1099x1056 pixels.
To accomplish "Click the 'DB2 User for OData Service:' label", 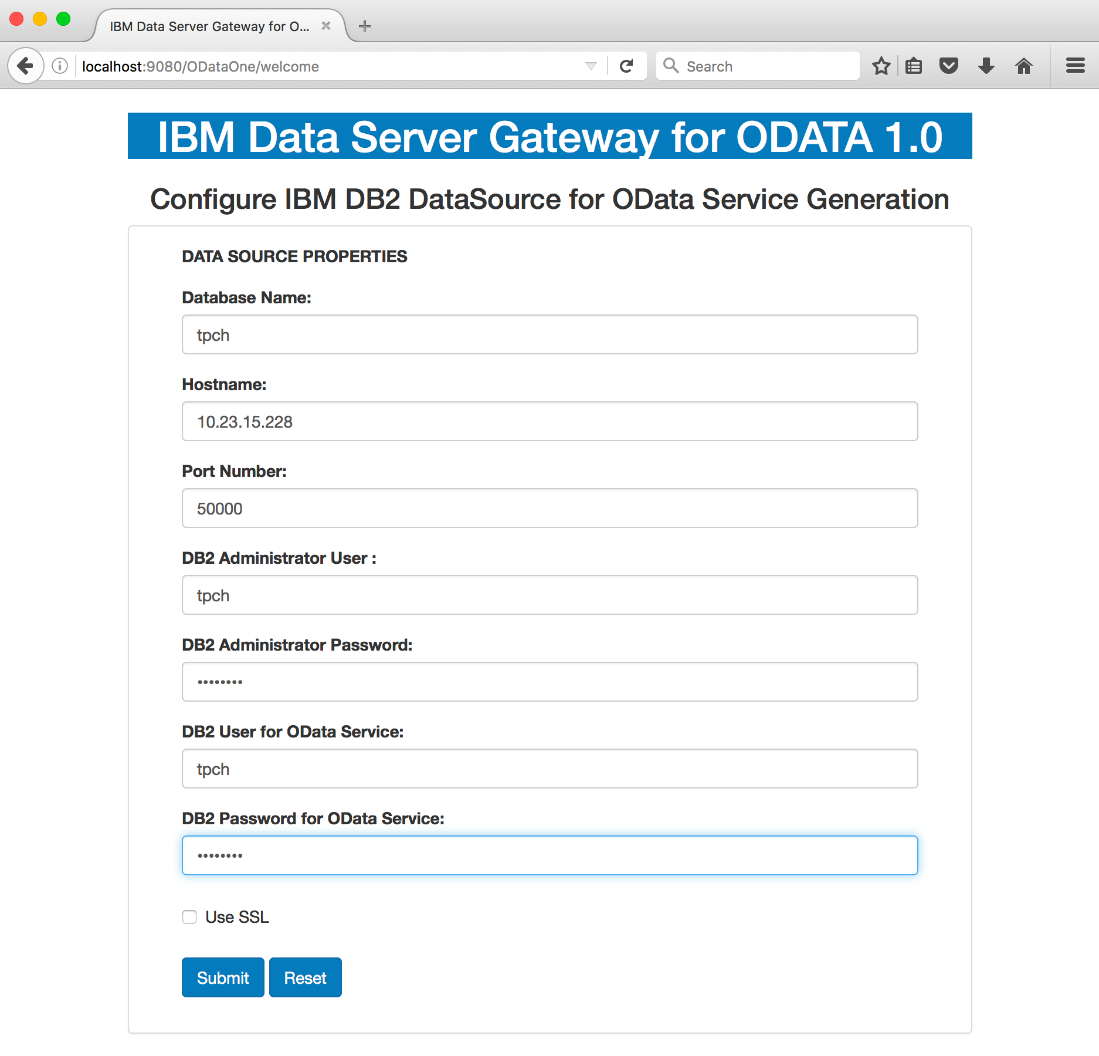I will (293, 732).
